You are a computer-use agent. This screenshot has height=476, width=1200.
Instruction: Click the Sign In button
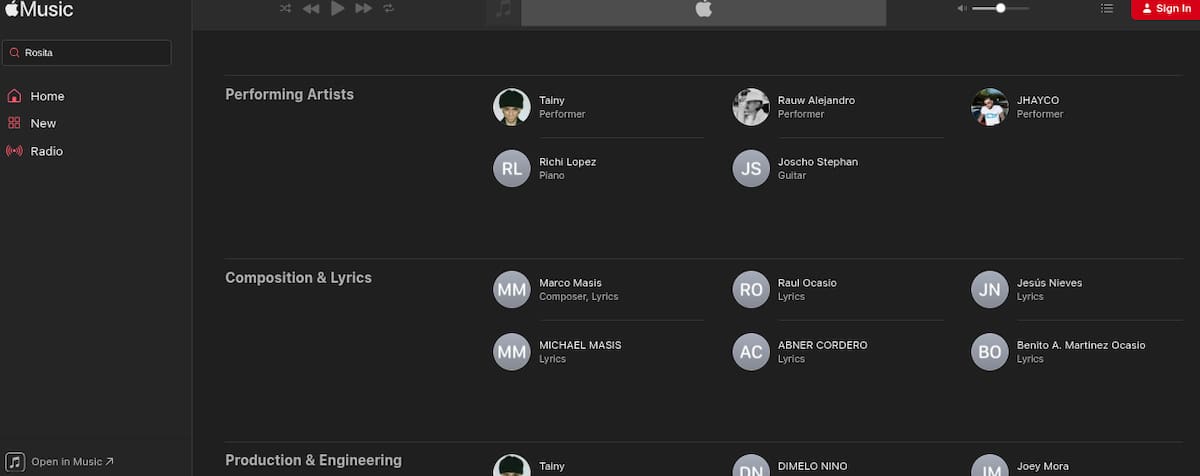pyautogui.click(x=1165, y=9)
